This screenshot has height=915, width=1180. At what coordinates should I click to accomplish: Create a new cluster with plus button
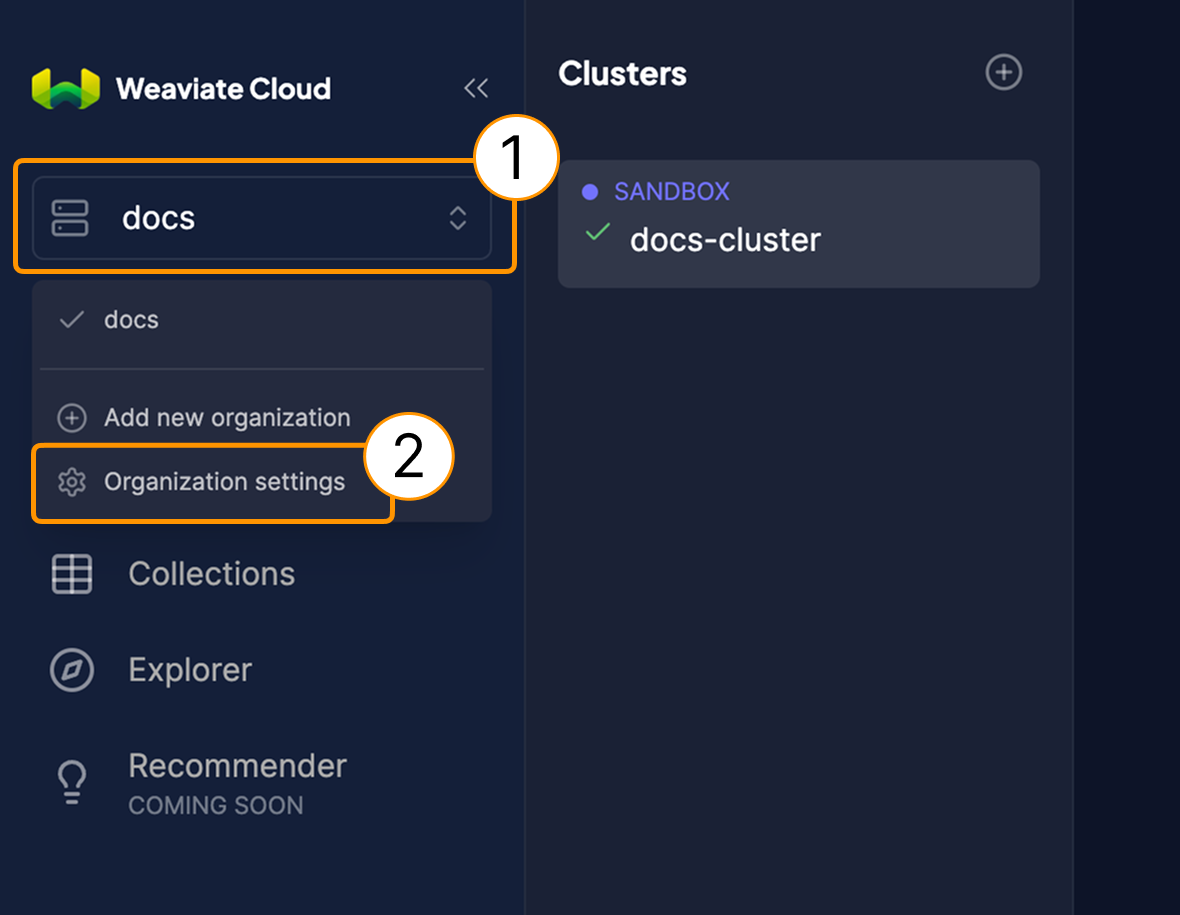pyautogui.click(x=1003, y=72)
